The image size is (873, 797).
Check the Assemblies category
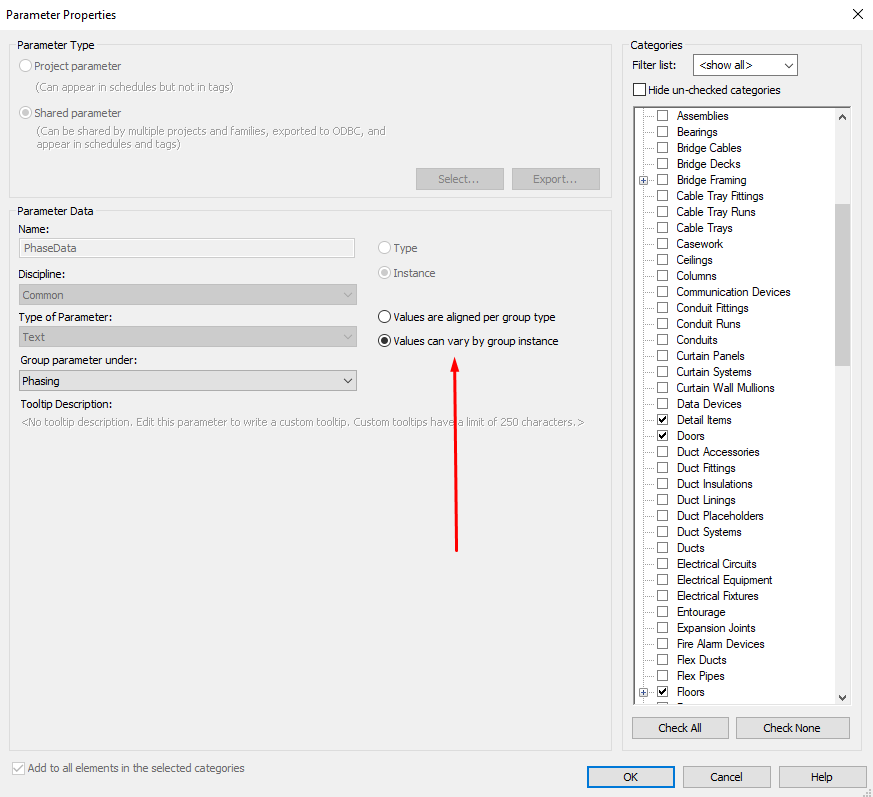pyautogui.click(x=662, y=115)
